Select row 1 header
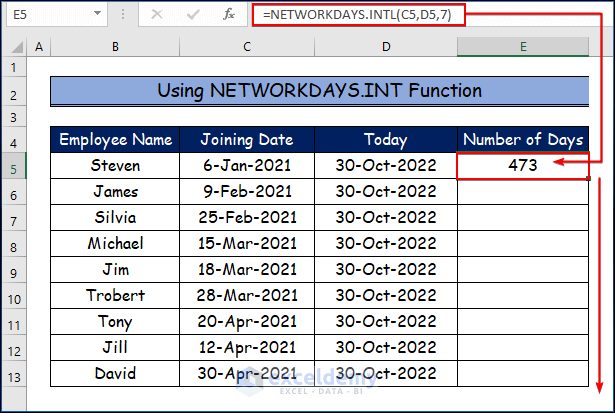The width and height of the screenshot is (615, 413). point(14,67)
